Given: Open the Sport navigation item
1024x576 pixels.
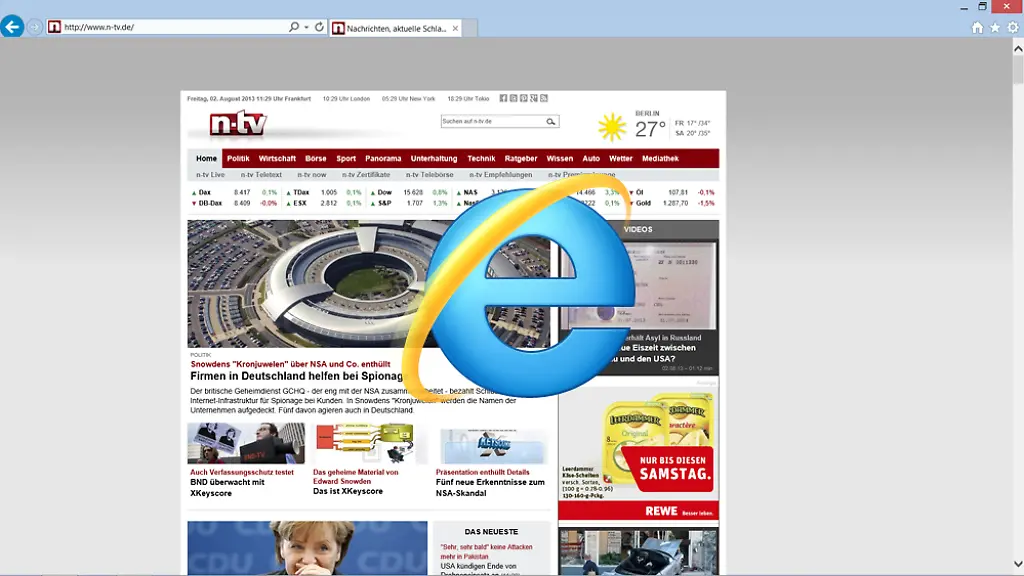Looking at the screenshot, I should coord(344,158).
